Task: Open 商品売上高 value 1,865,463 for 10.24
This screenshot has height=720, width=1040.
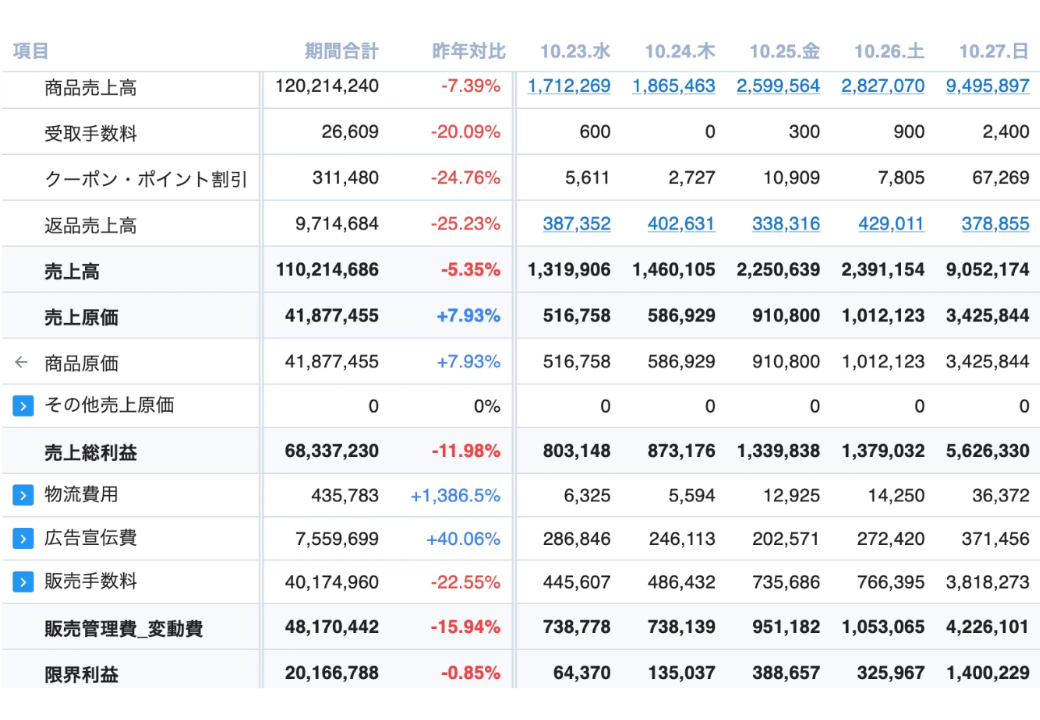Action: (674, 86)
